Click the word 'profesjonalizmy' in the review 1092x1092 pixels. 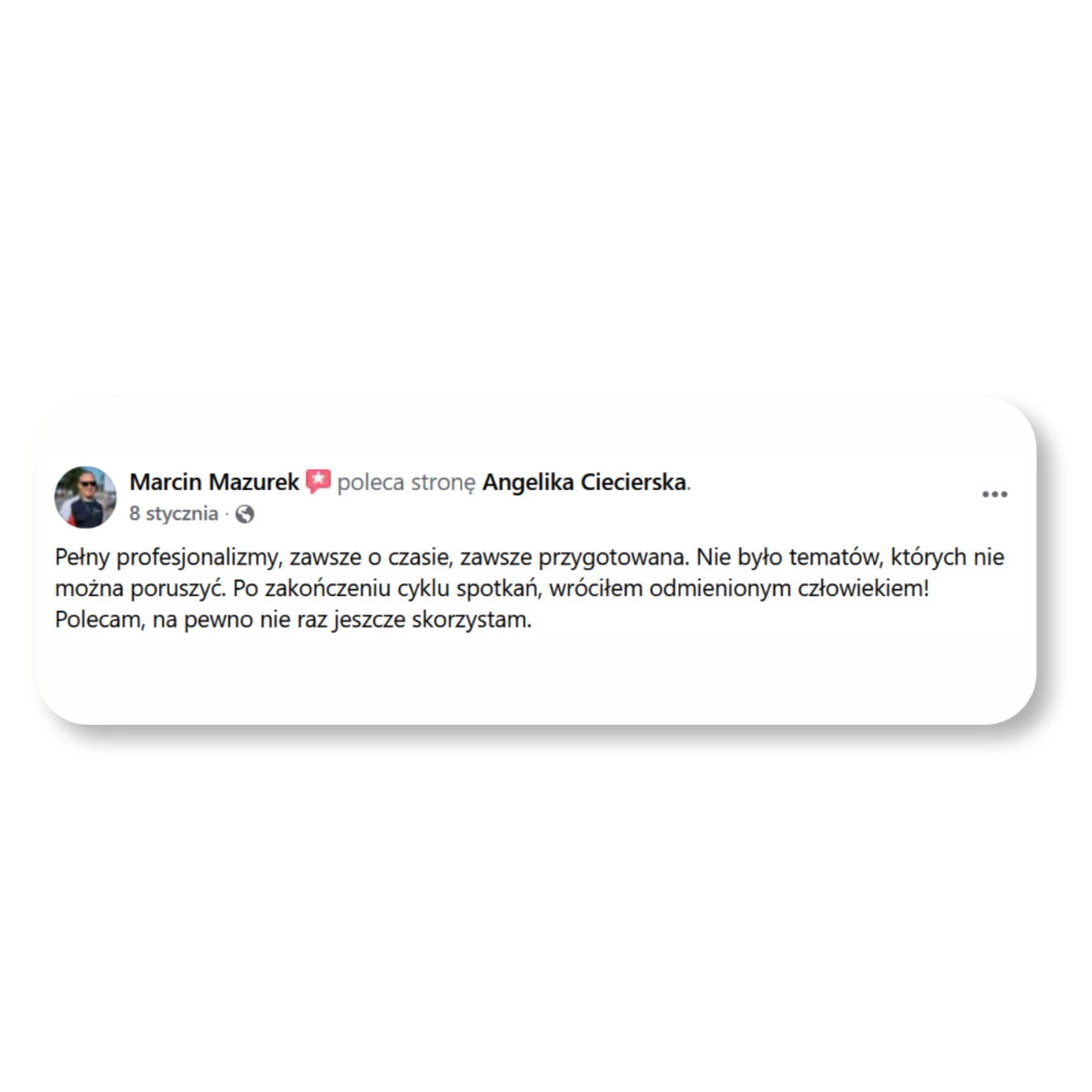coord(200,557)
